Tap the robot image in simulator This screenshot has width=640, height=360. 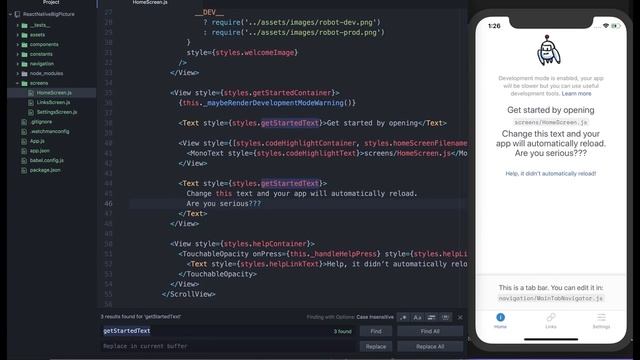click(x=548, y=51)
